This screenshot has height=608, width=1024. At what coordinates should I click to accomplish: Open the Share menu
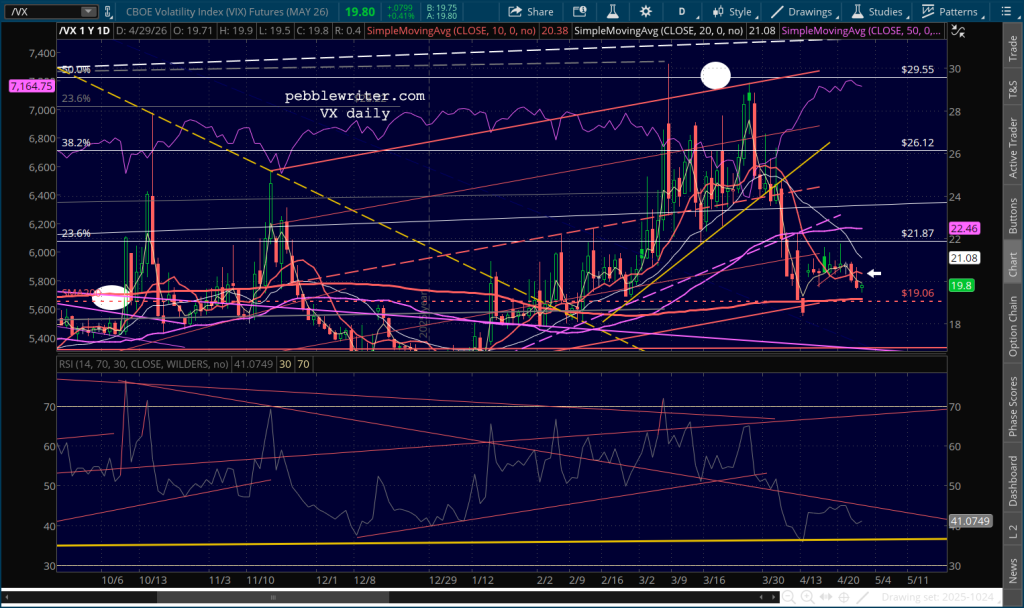[x=530, y=12]
